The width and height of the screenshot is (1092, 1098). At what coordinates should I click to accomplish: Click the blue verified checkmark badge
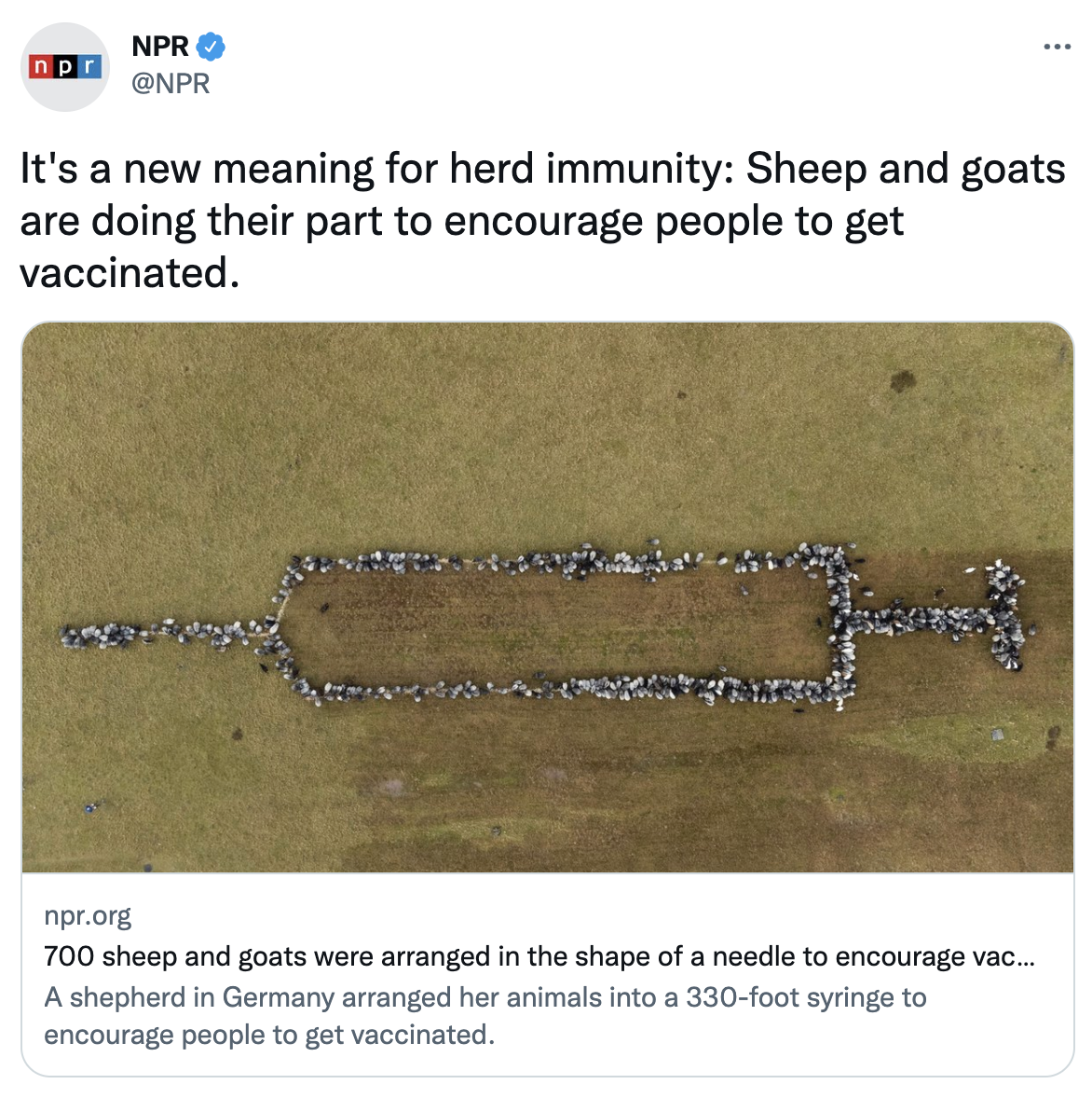[x=210, y=47]
